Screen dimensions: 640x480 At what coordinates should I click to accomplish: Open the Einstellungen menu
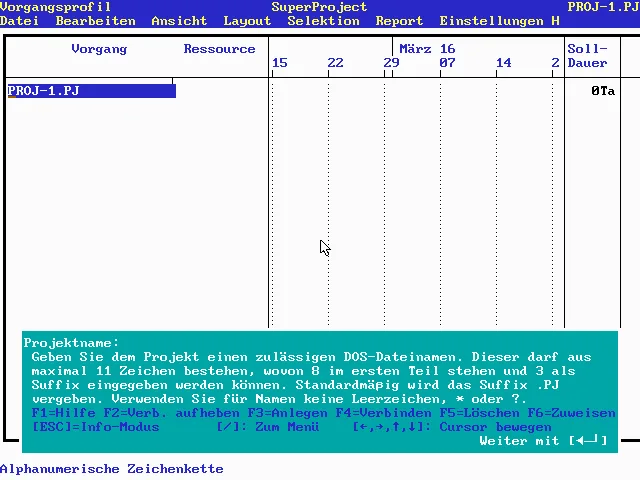point(491,21)
